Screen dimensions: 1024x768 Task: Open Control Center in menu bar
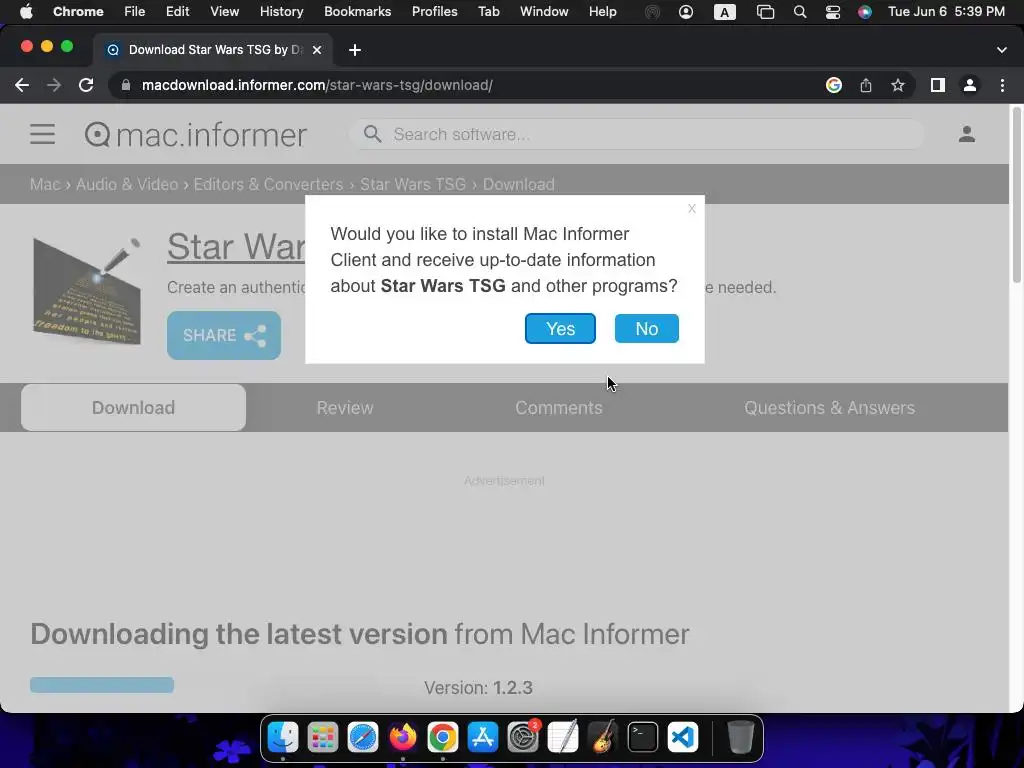pyautogui.click(x=833, y=12)
